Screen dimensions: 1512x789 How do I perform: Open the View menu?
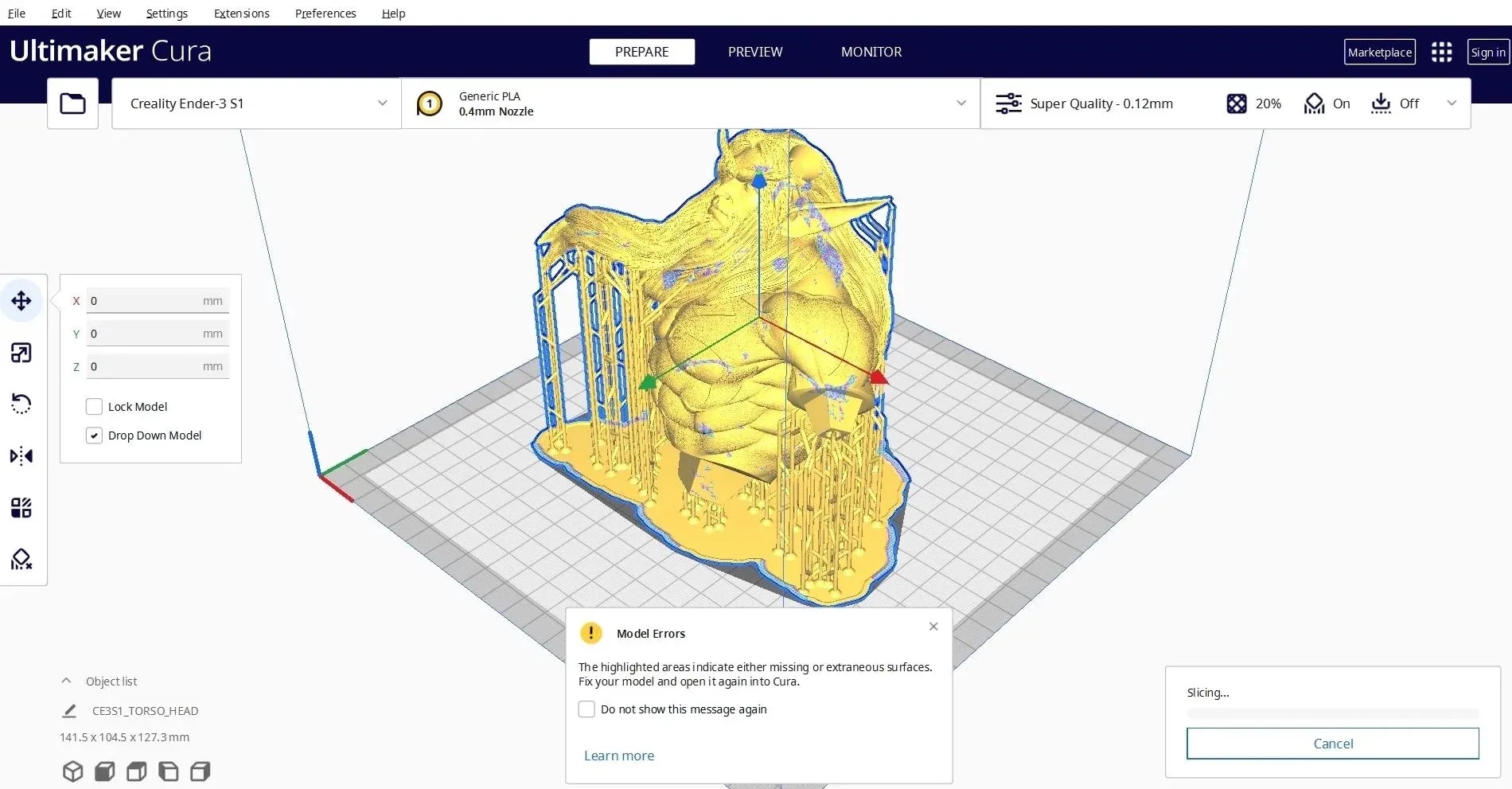pyautogui.click(x=109, y=14)
